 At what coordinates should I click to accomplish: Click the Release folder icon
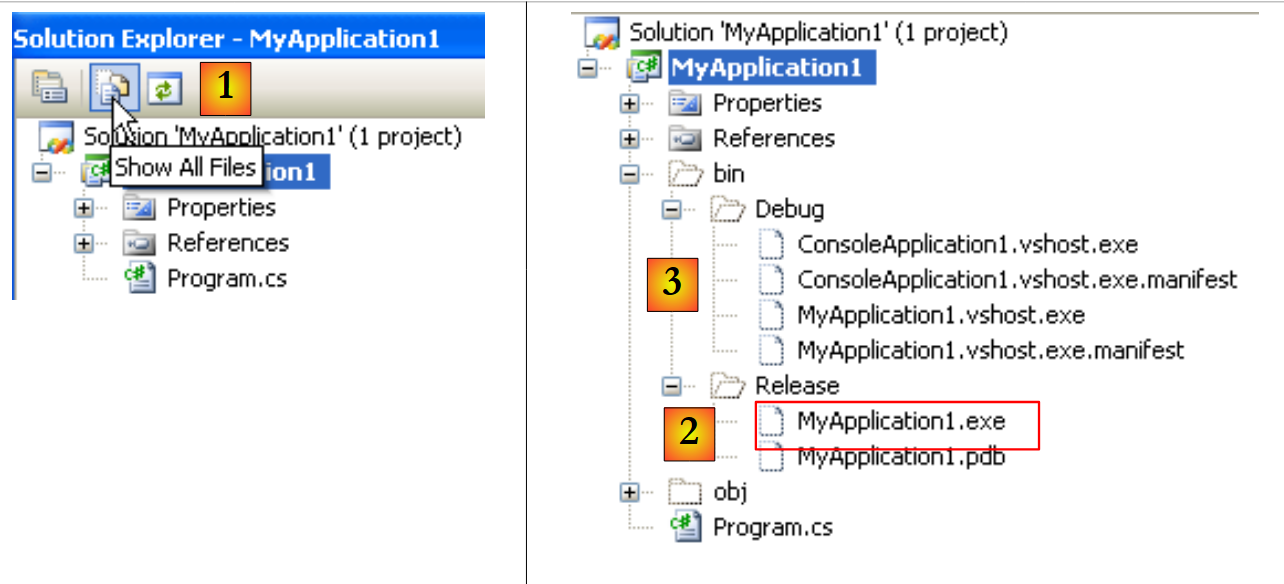pyautogui.click(x=728, y=386)
